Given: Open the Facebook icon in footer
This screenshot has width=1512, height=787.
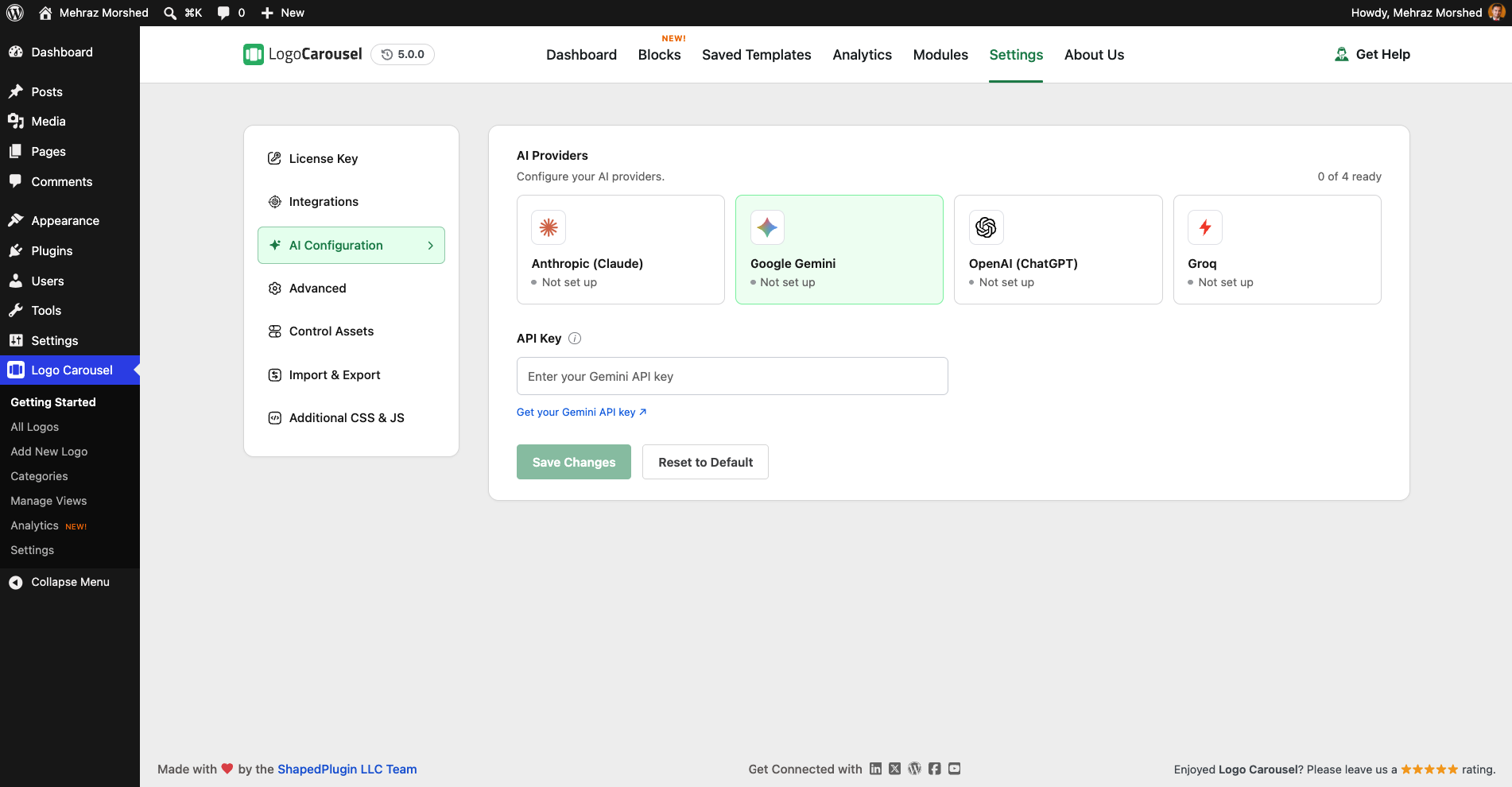Looking at the screenshot, I should [x=935, y=769].
